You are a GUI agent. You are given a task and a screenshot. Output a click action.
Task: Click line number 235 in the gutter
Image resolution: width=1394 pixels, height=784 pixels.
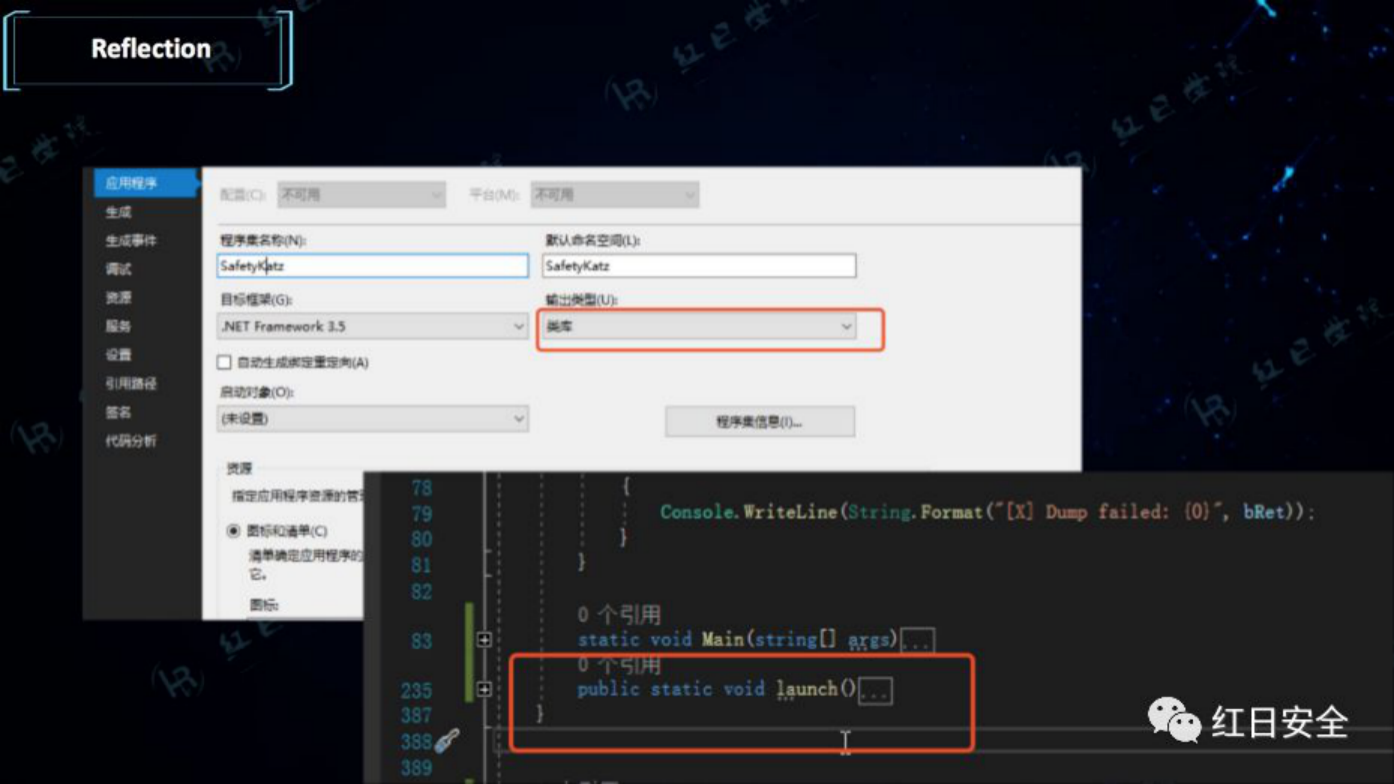coord(416,690)
